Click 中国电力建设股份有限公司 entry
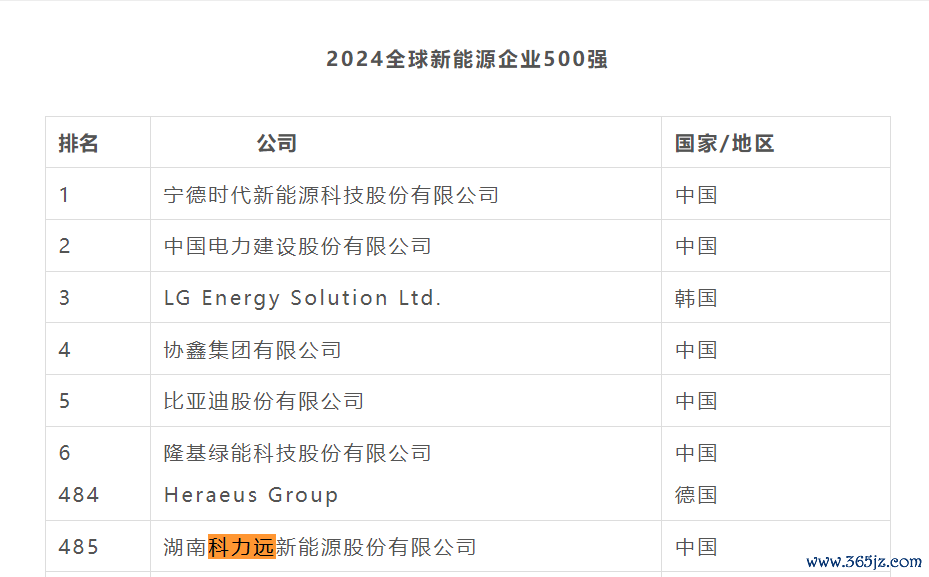The width and height of the screenshot is (929, 577). [x=297, y=246]
